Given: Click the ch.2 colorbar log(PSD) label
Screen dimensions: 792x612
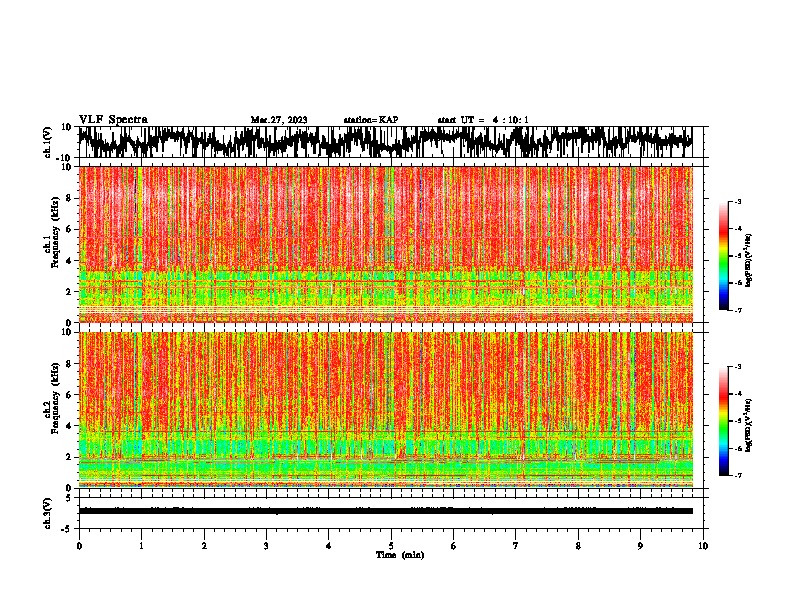Looking at the screenshot, I should [x=748, y=425].
